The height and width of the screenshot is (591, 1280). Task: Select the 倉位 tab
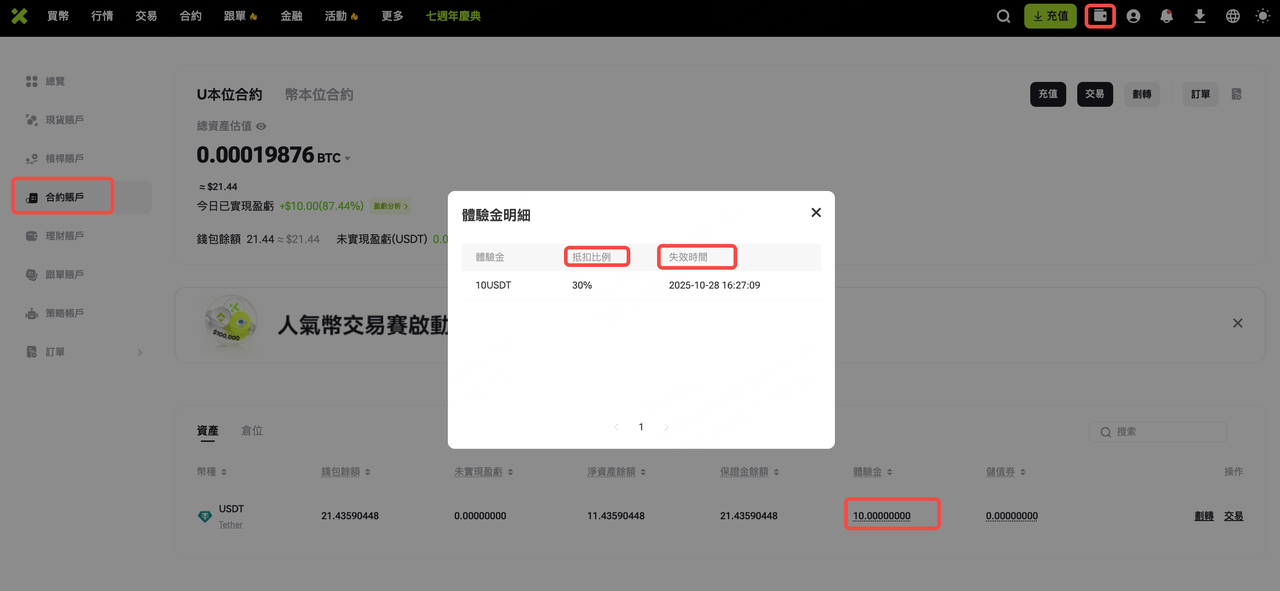[252, 430]
